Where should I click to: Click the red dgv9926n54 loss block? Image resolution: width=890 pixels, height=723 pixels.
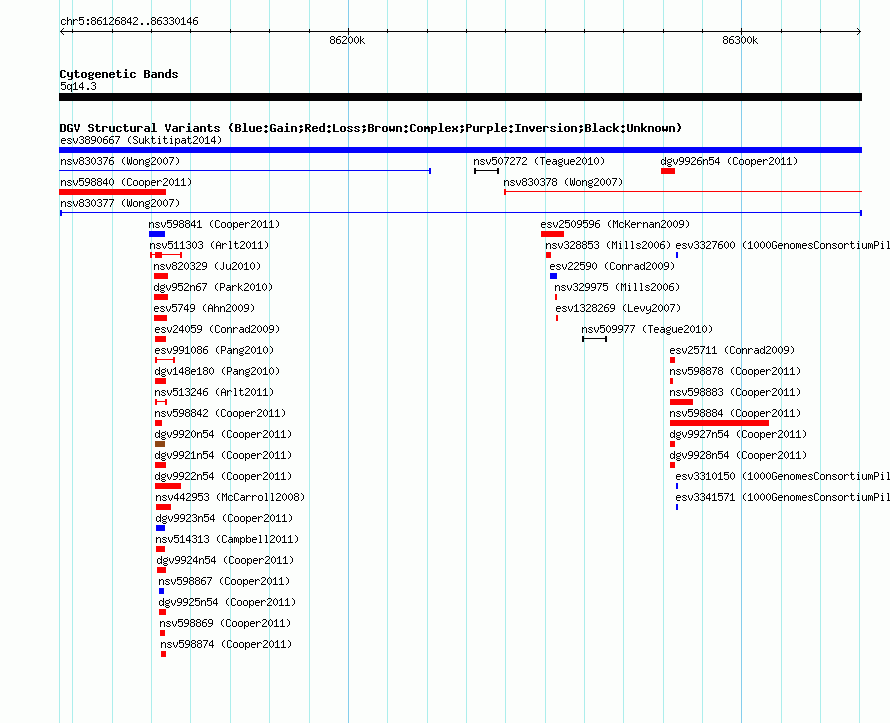pyautogui.click(x=668, y=171)
